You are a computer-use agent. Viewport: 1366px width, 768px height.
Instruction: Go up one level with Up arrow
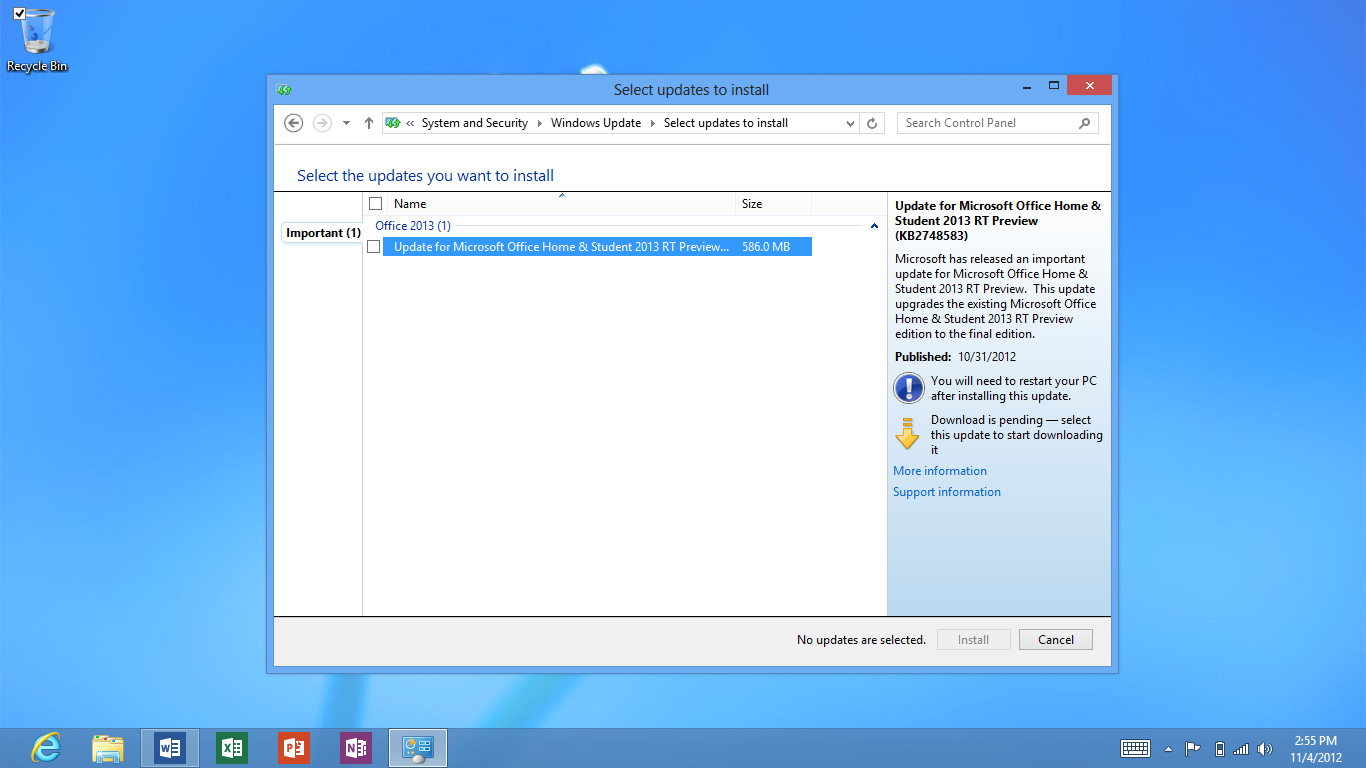click(x=369, y=123)
